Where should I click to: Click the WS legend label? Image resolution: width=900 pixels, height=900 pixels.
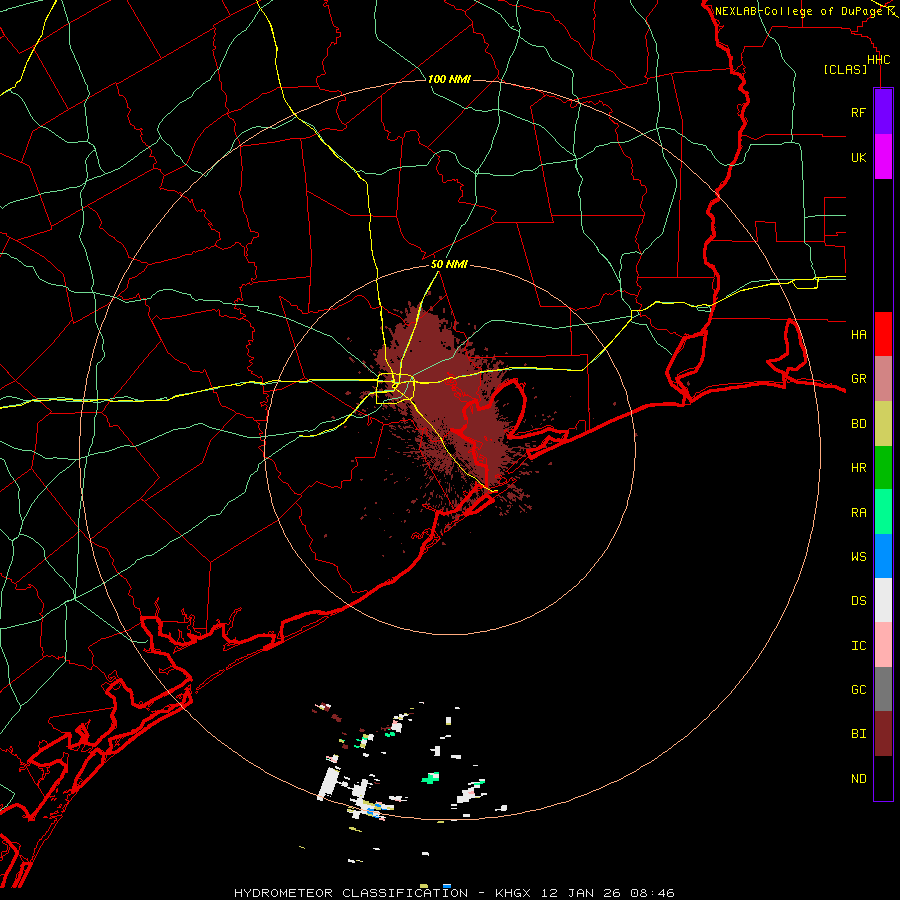coord(858,557)
